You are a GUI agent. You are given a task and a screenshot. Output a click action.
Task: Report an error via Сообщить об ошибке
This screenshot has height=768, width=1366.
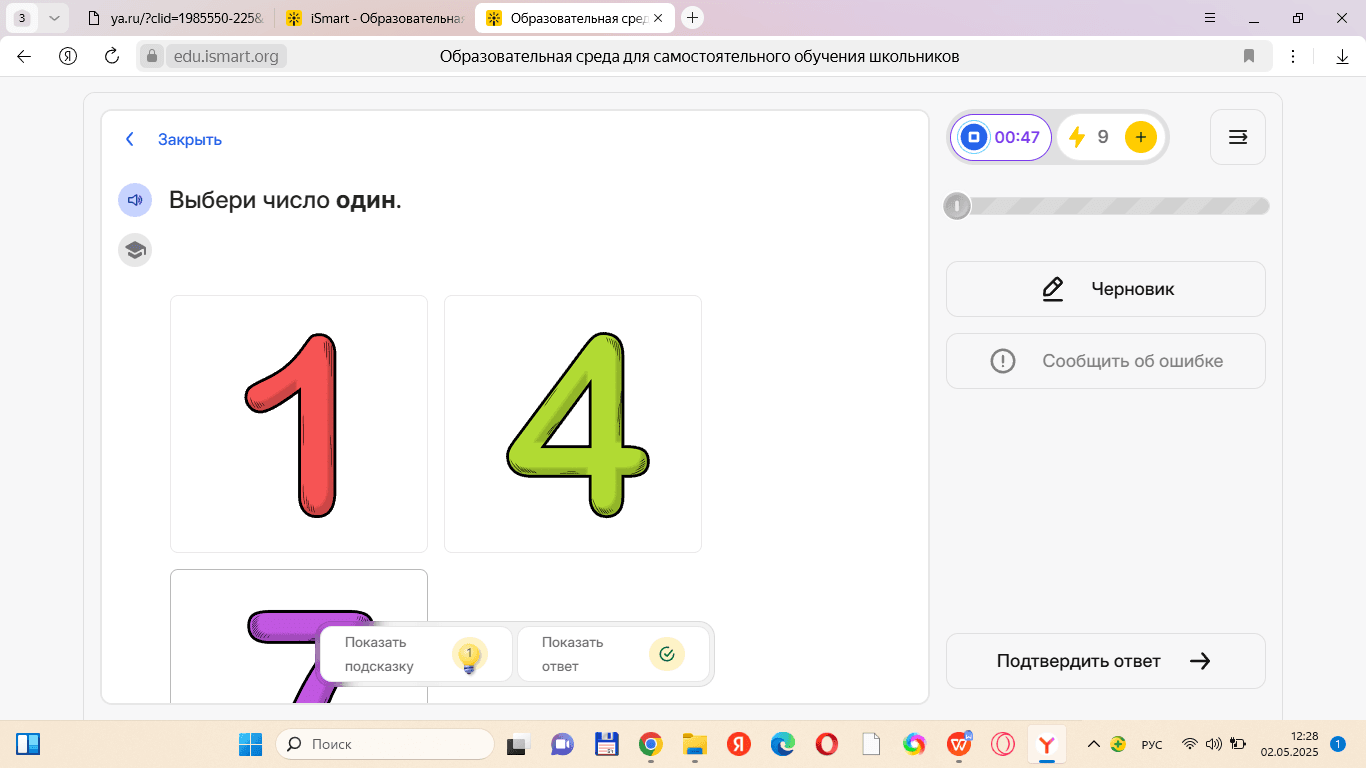[1105, 361]
